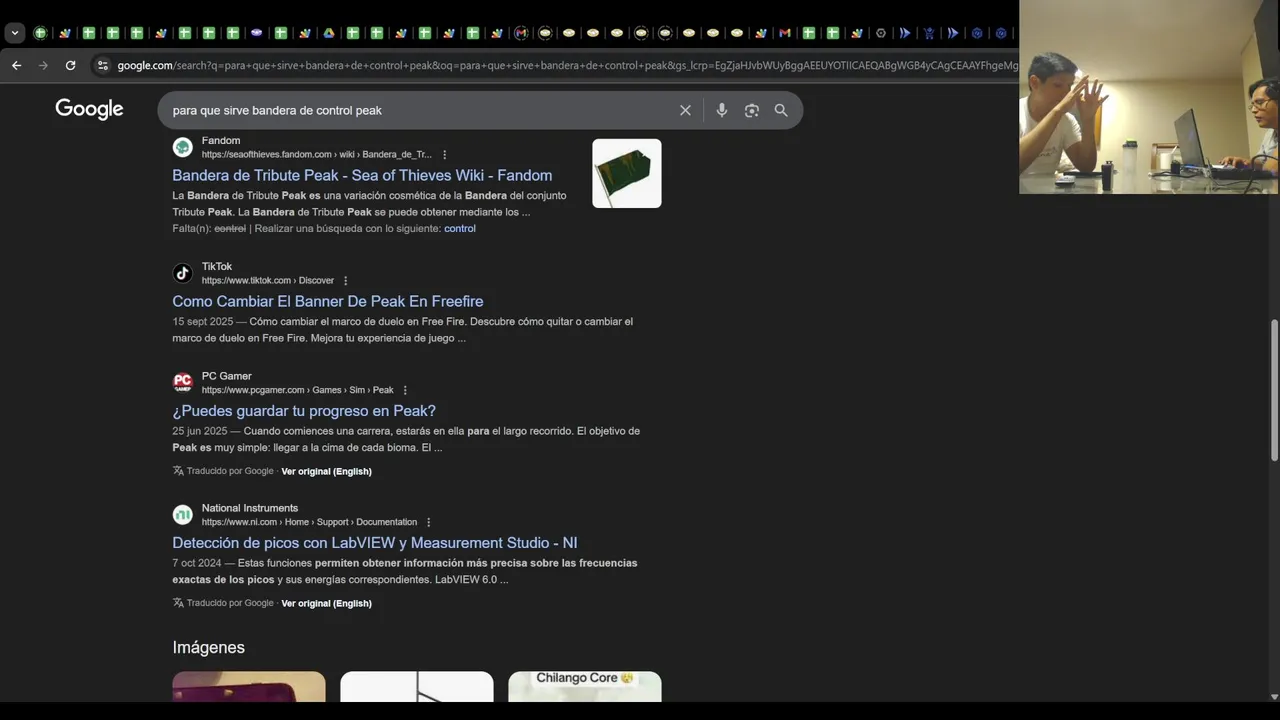Screen dimensions: 1280x720
Task: Click translate icon under National Instruments result
Action: coord(178,603)
